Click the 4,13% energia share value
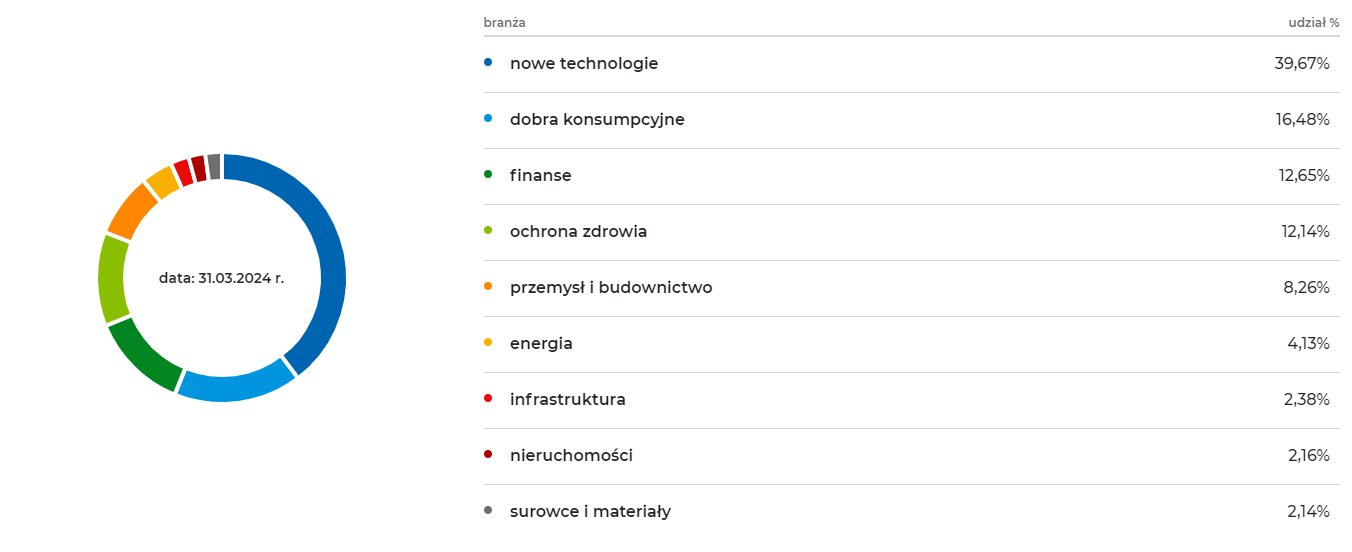1352x552 pixels. click(x=1307, y=343)
